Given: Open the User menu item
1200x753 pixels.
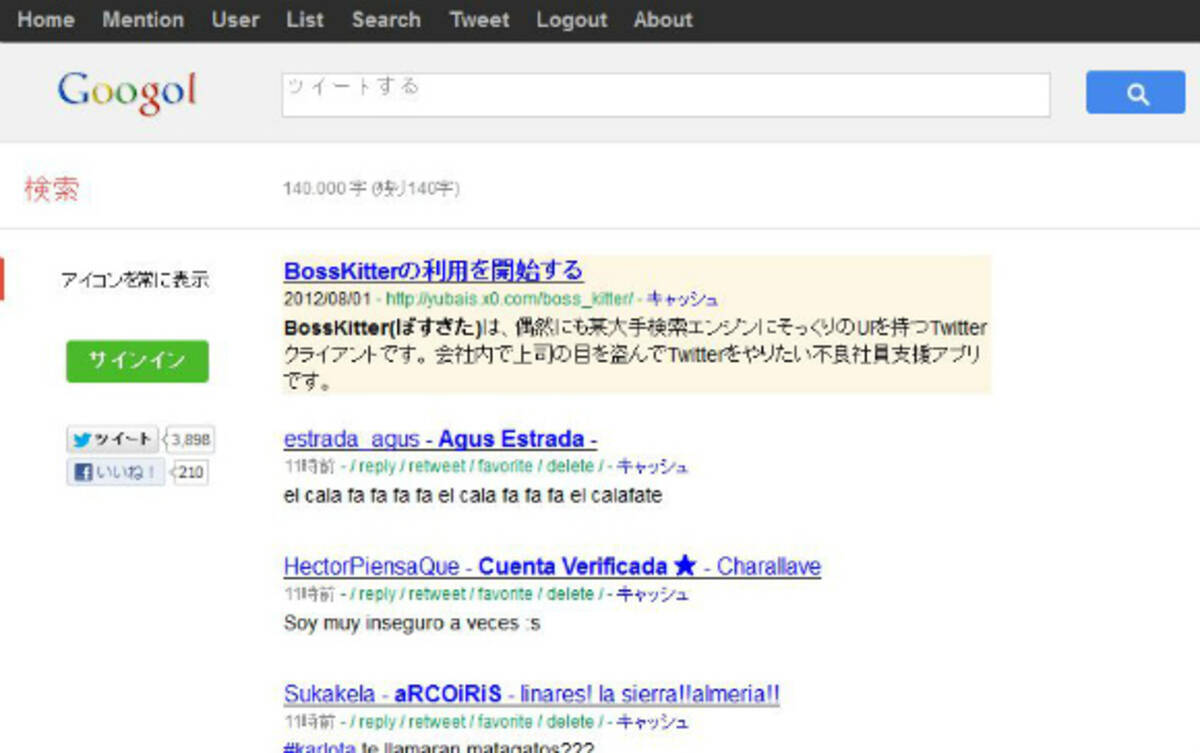Looking at the screenshot, I should pos(235,19).
